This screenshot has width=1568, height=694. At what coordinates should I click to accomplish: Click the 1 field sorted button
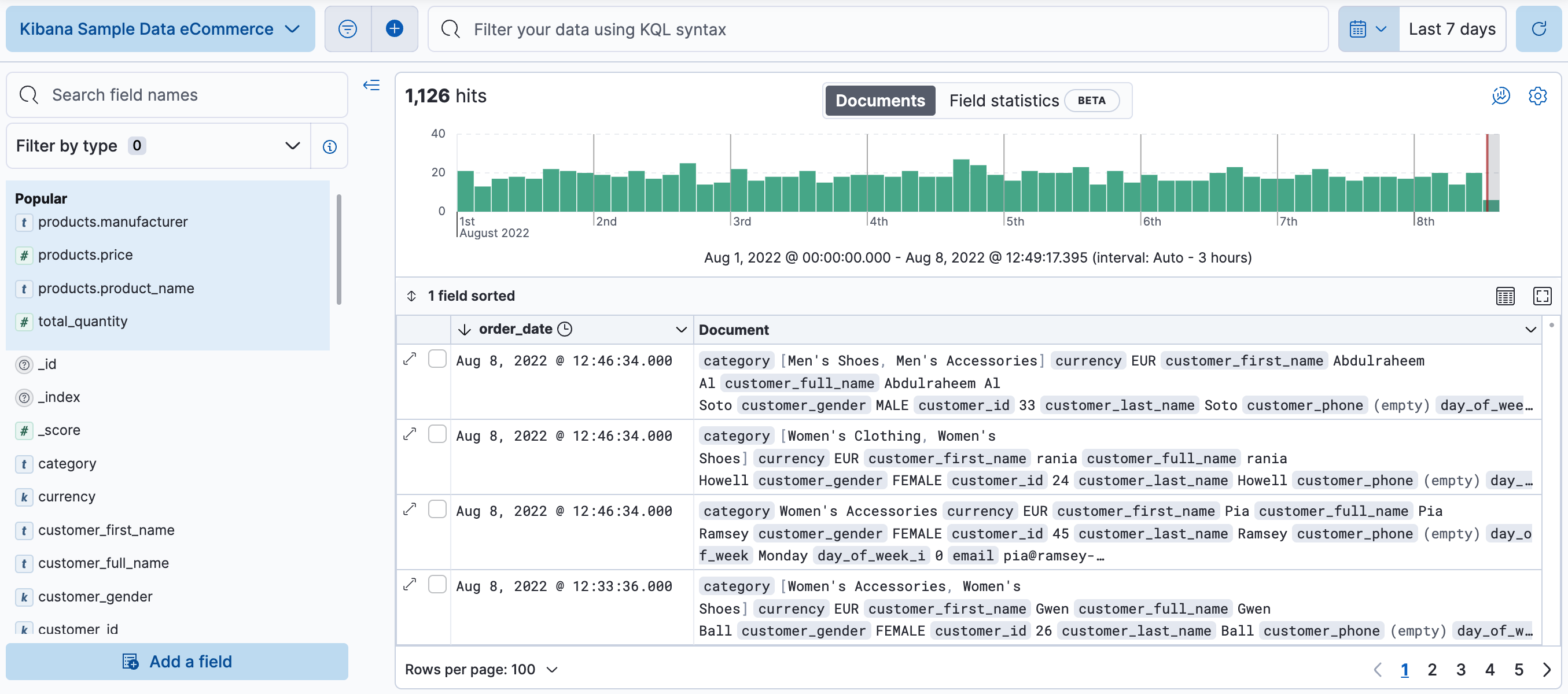point(461,296)
